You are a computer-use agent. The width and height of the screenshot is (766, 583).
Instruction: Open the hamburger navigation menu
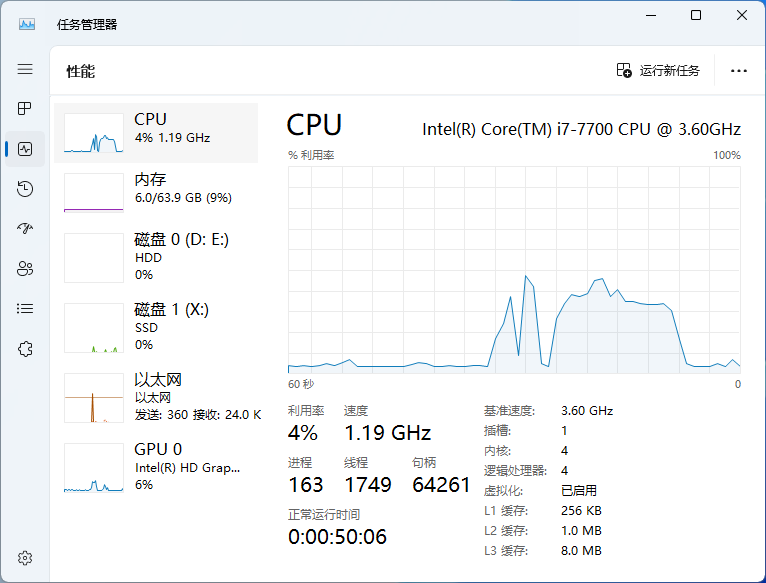coord(25,69)
